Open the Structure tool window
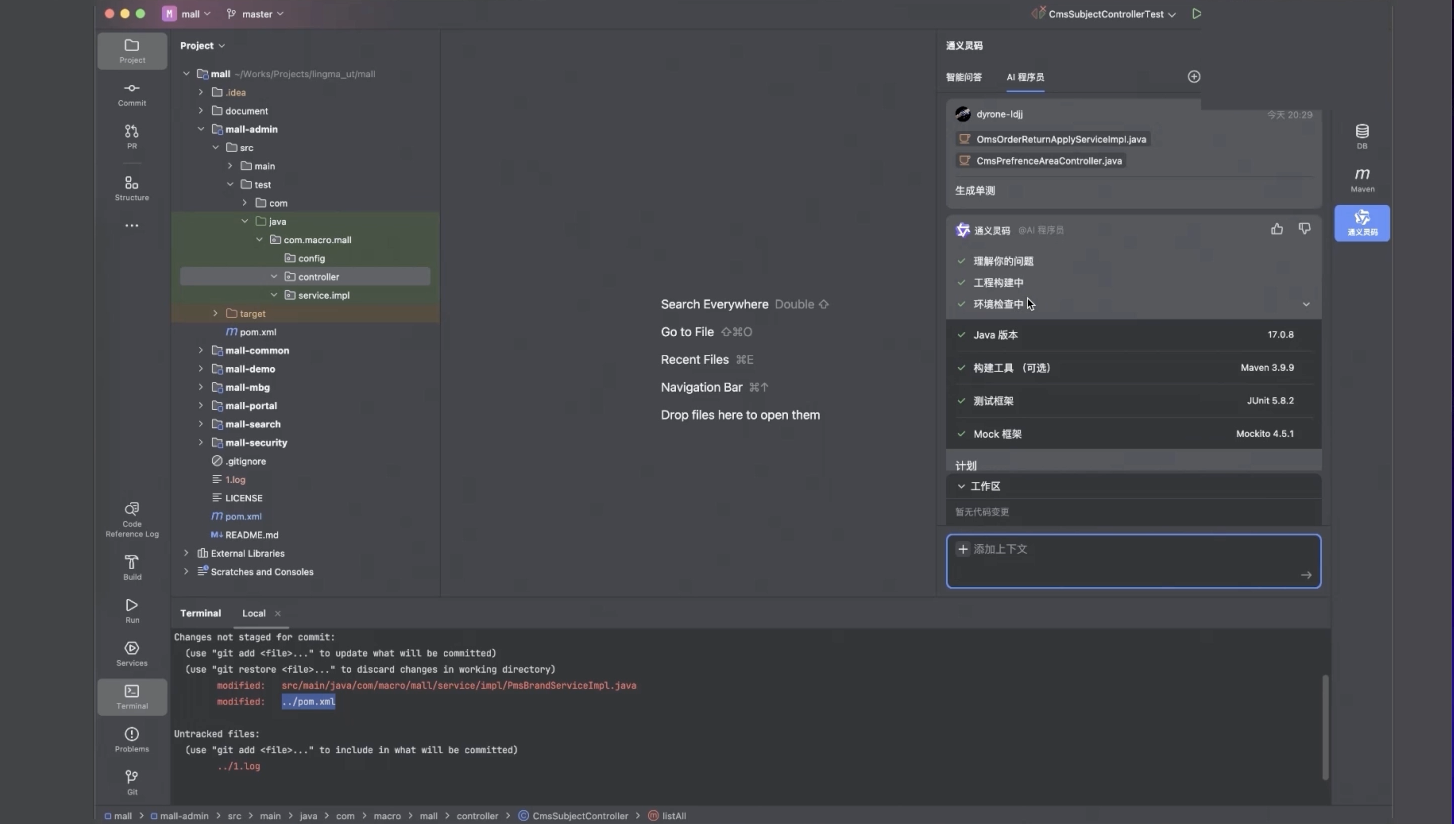 tap(132, 188)
